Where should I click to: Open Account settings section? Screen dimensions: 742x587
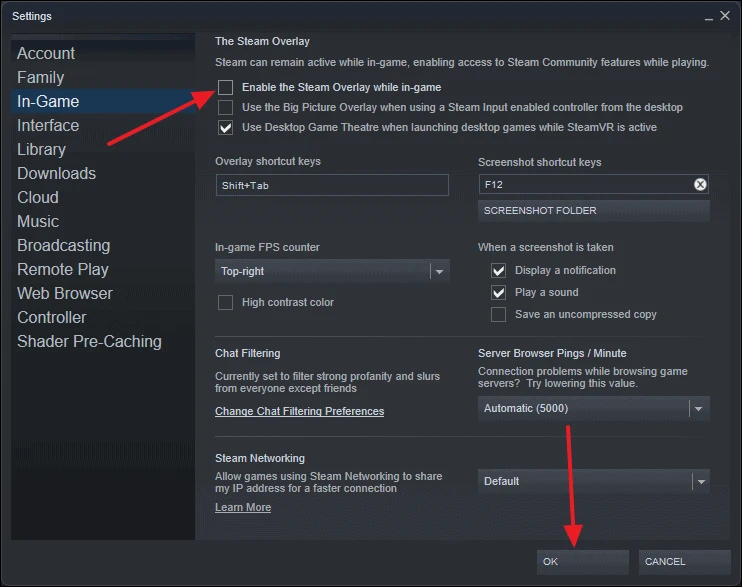(103, 53)
